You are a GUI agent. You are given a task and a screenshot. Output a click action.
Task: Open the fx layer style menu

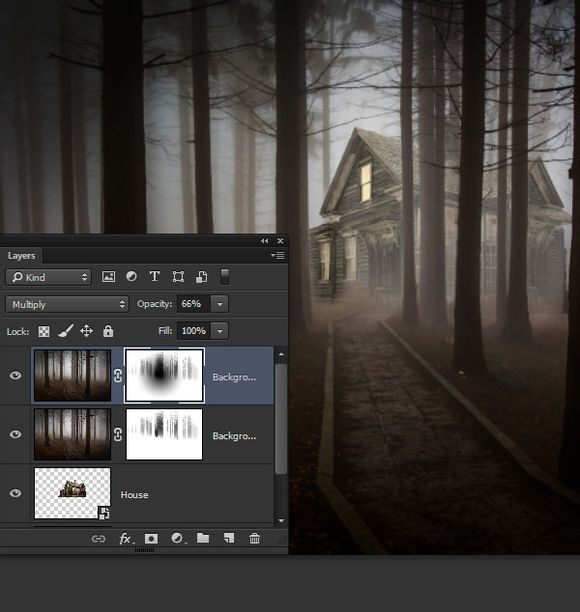pyautogui.click(x=126, y=539)
